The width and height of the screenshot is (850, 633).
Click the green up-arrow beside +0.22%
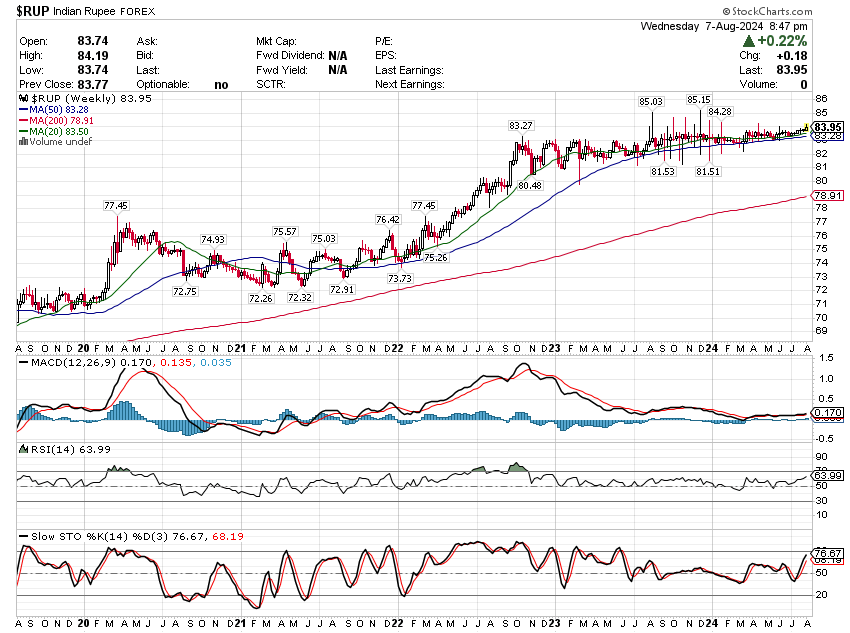click(x=749, y=42)
